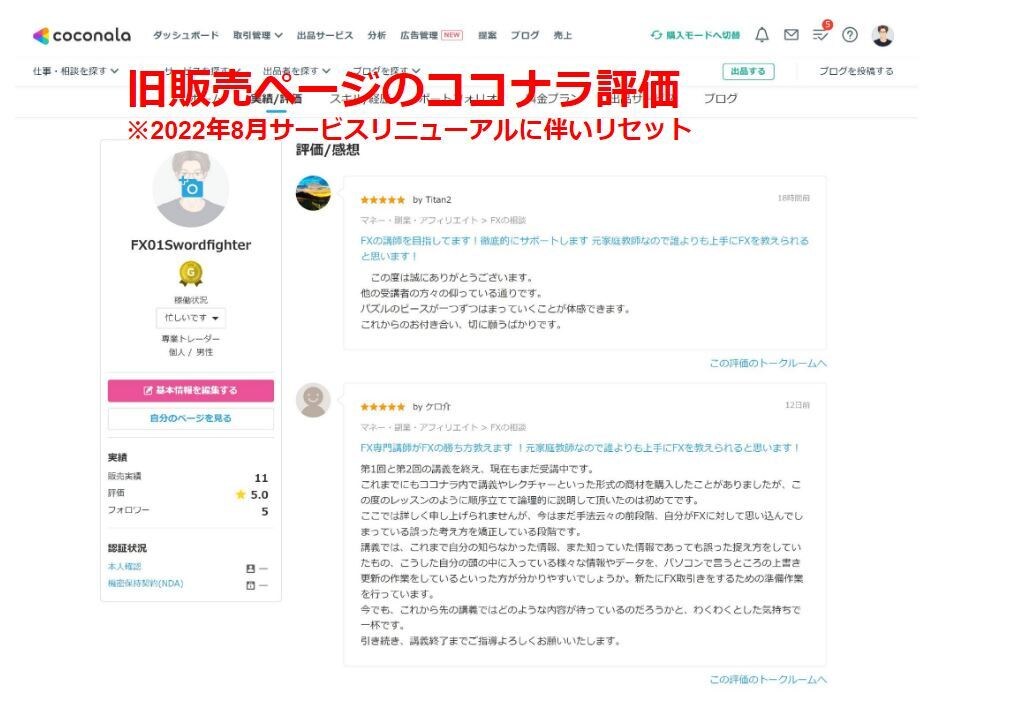Click ケロ介 reviewer avatar

click(x=313, y=400)
